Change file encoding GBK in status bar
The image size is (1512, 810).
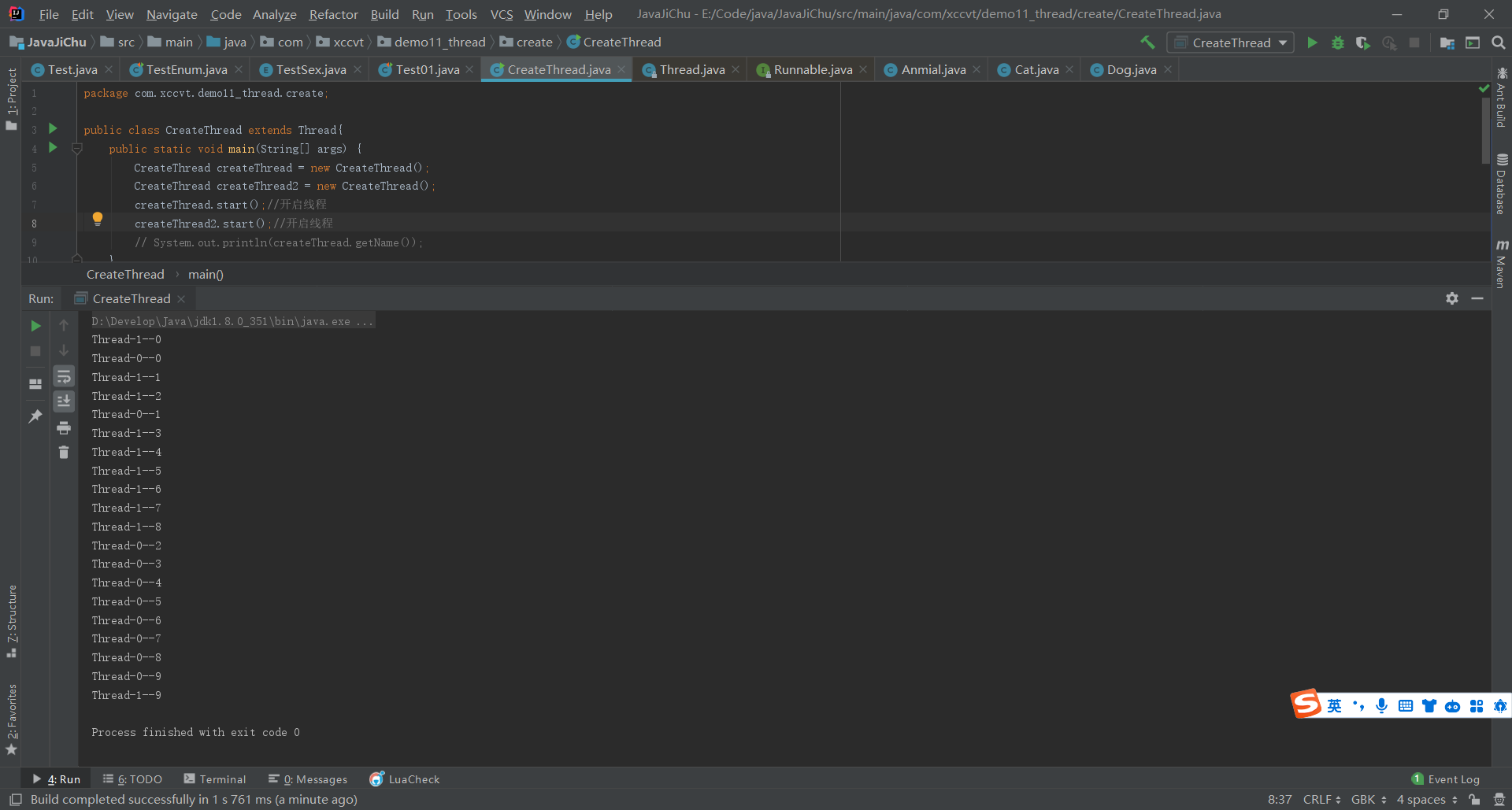(1369, 800)
